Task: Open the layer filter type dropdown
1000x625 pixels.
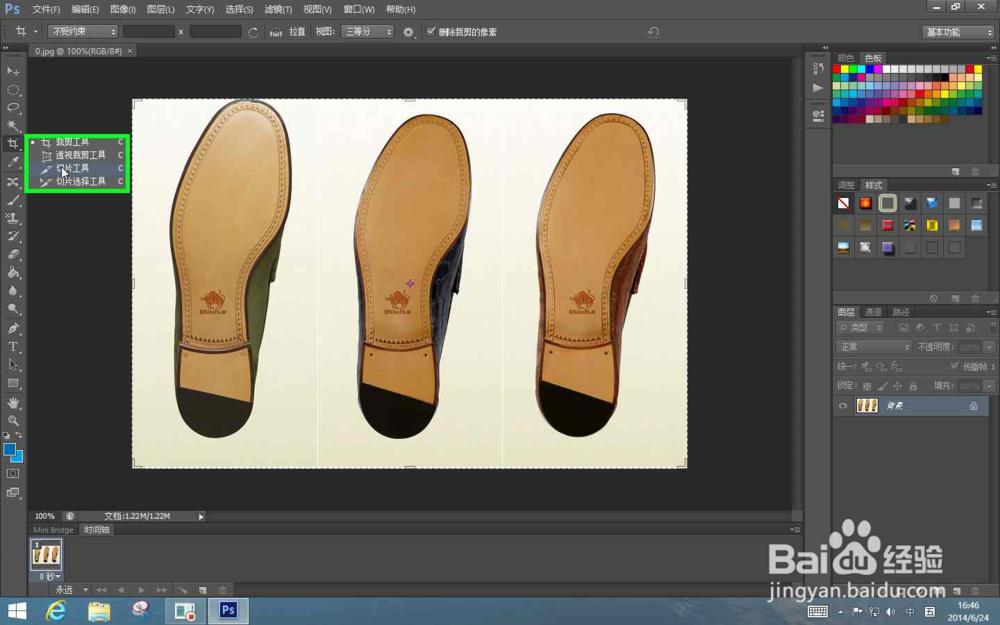Action: click(x=860, y=327)
